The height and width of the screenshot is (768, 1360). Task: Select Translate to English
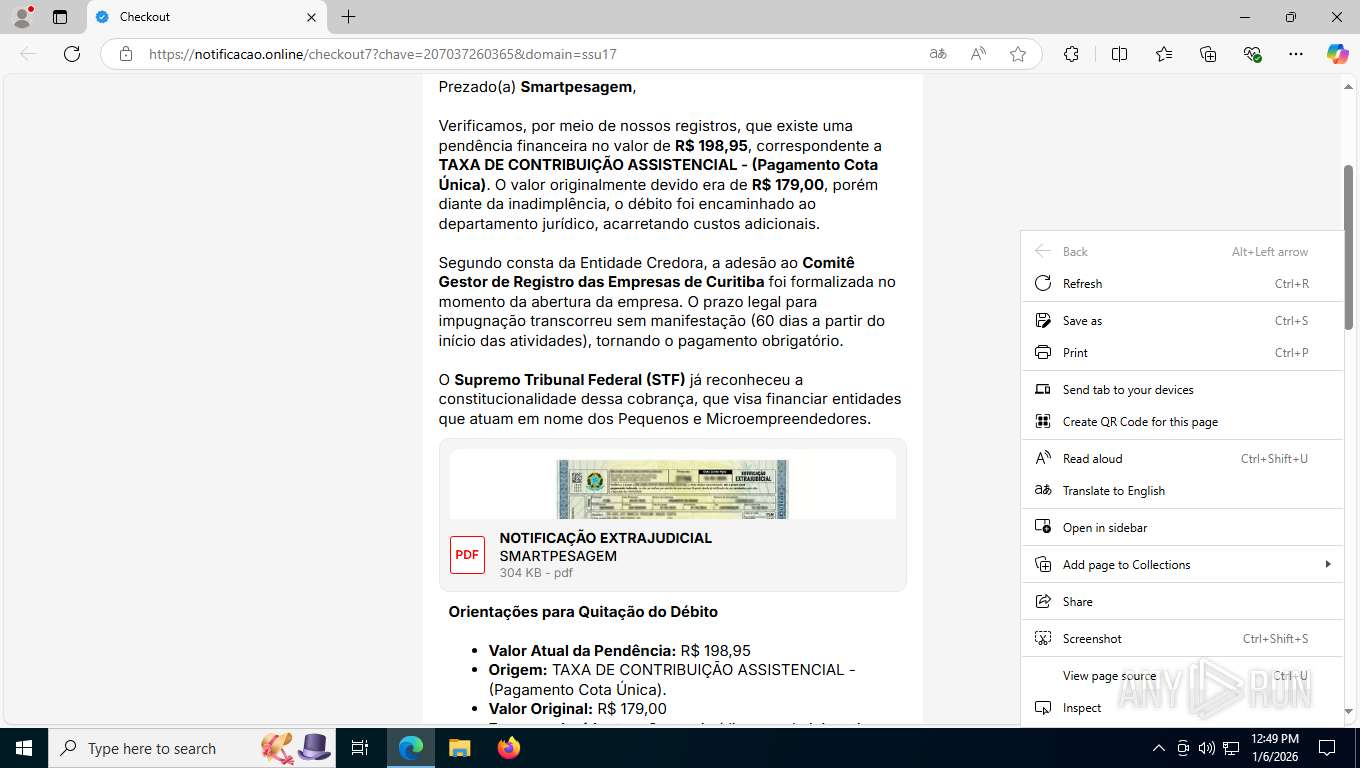tap(1182, 491)
